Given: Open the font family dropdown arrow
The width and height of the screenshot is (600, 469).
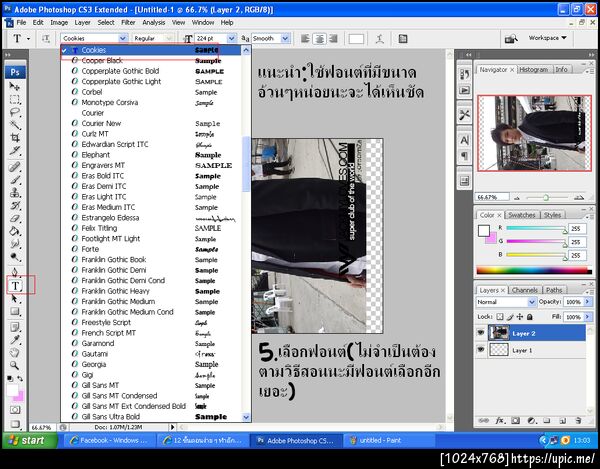Looking at the screenshot, I should click(x=123, y=38).
